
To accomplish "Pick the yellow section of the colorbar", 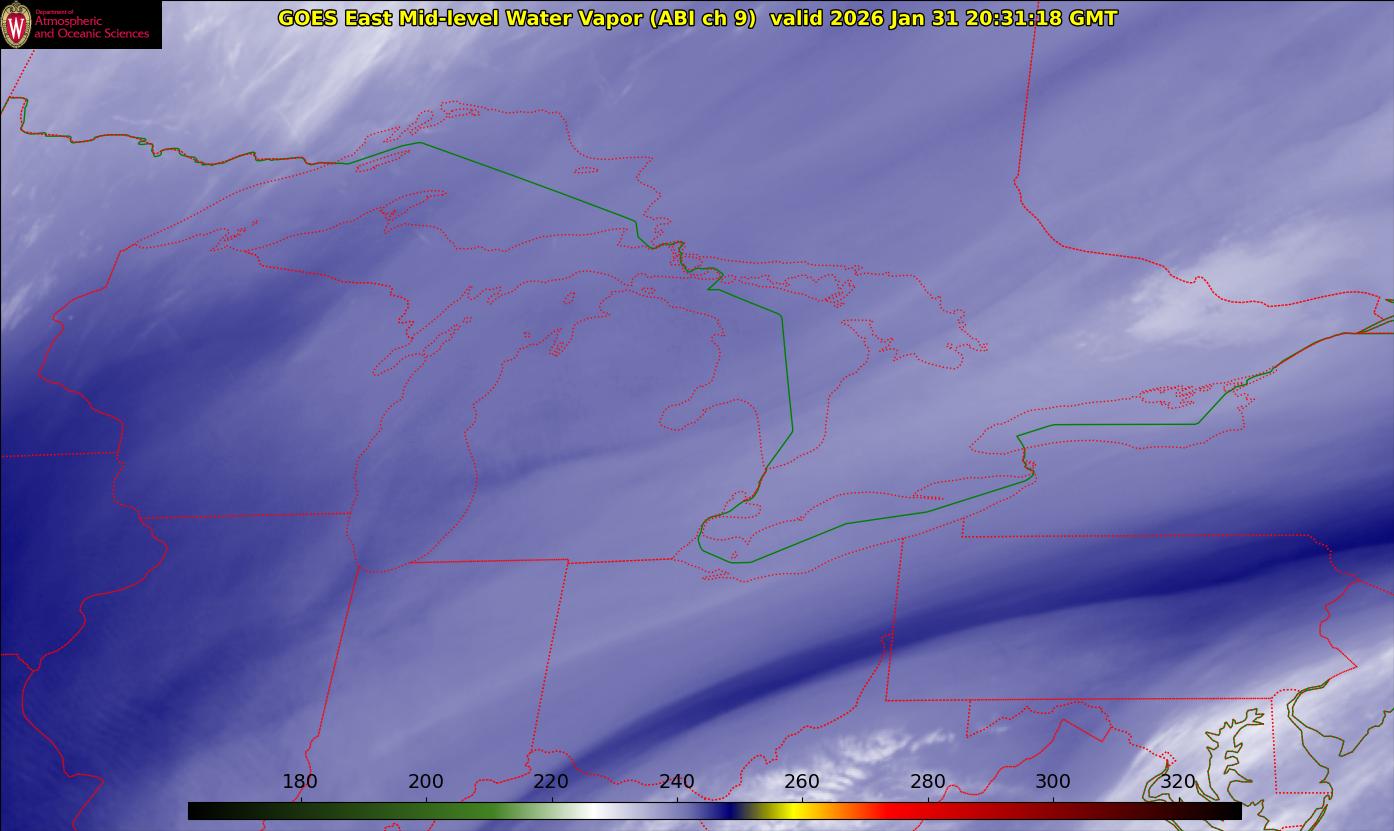I will 790,811.
